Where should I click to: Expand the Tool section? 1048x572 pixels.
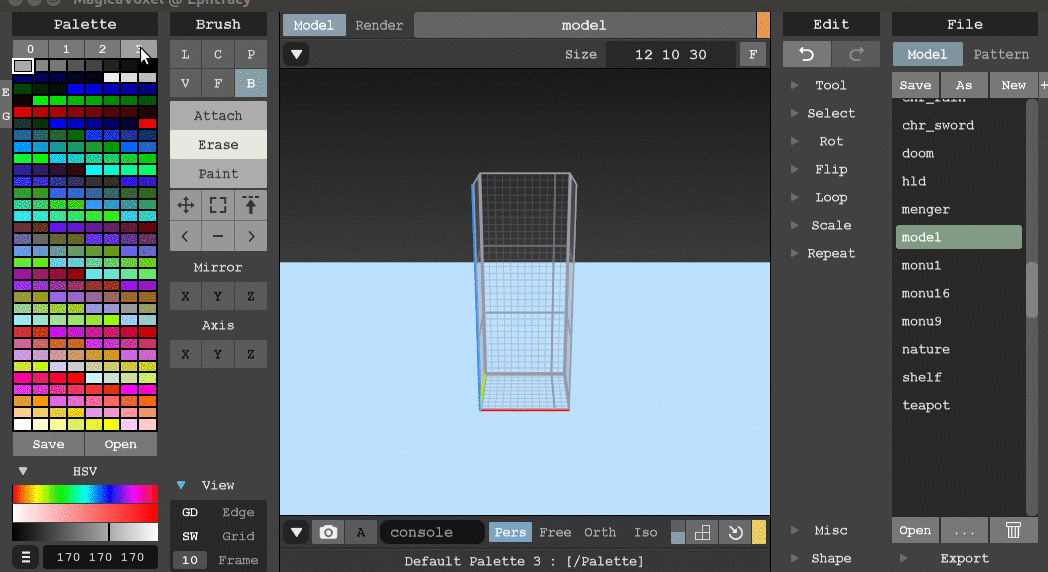[x=831, y=85]
